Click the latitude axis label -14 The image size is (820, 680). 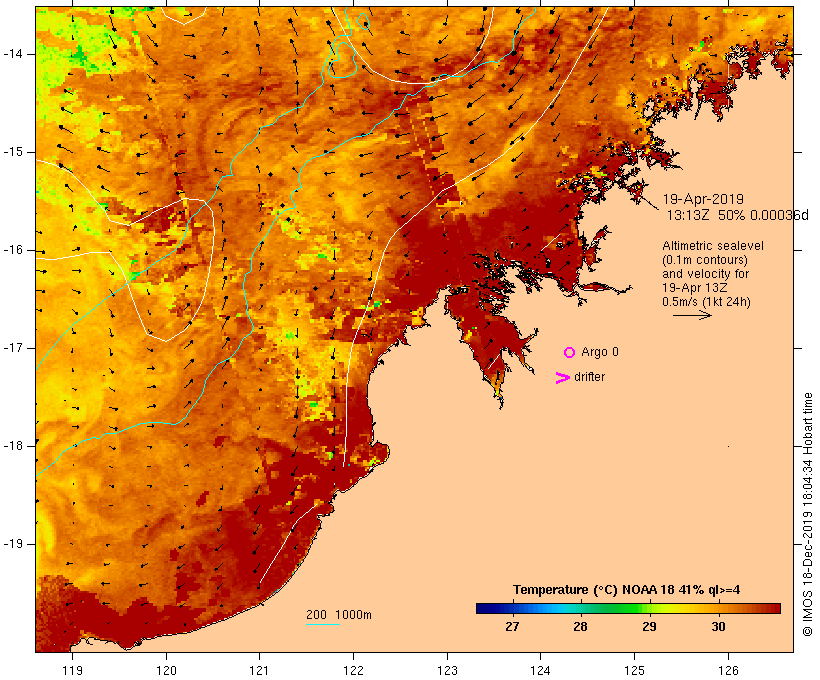click(13, 54)
